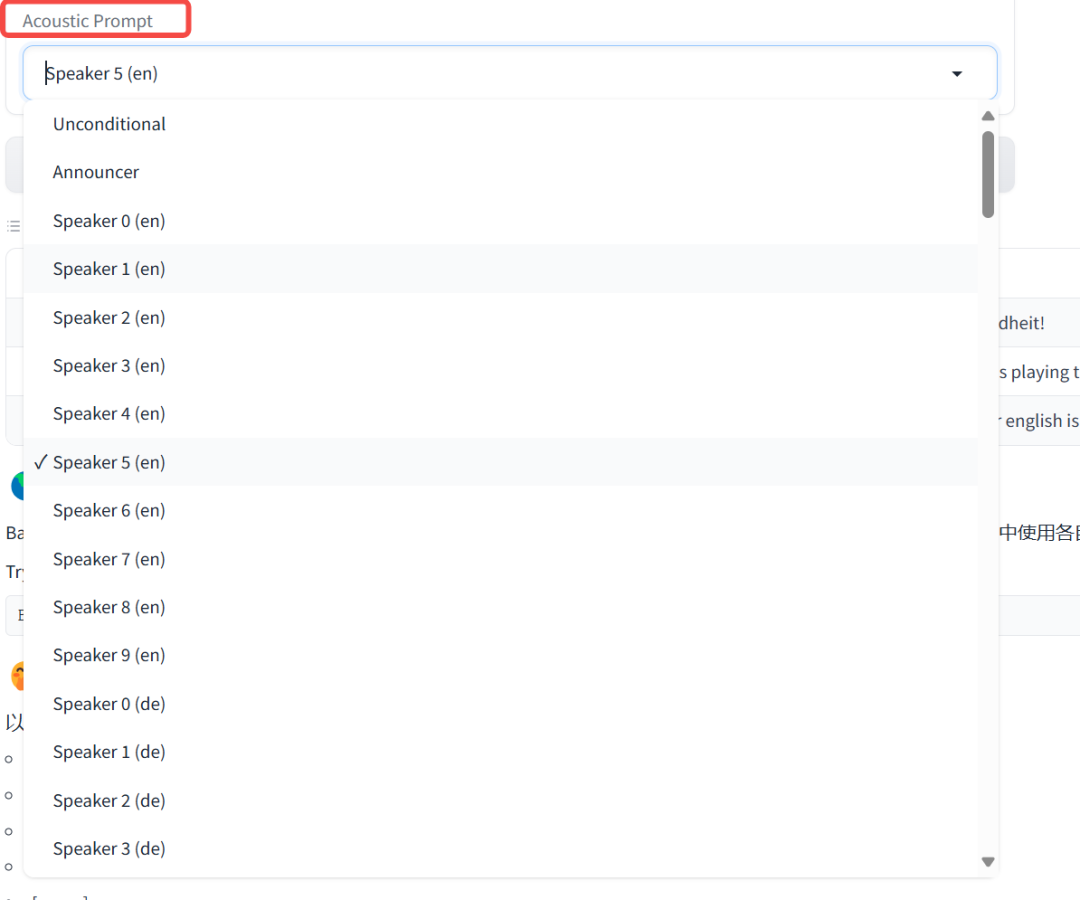
Task: Pick Speaker 1 (en) from dropdown
Action: pos(109,269)
